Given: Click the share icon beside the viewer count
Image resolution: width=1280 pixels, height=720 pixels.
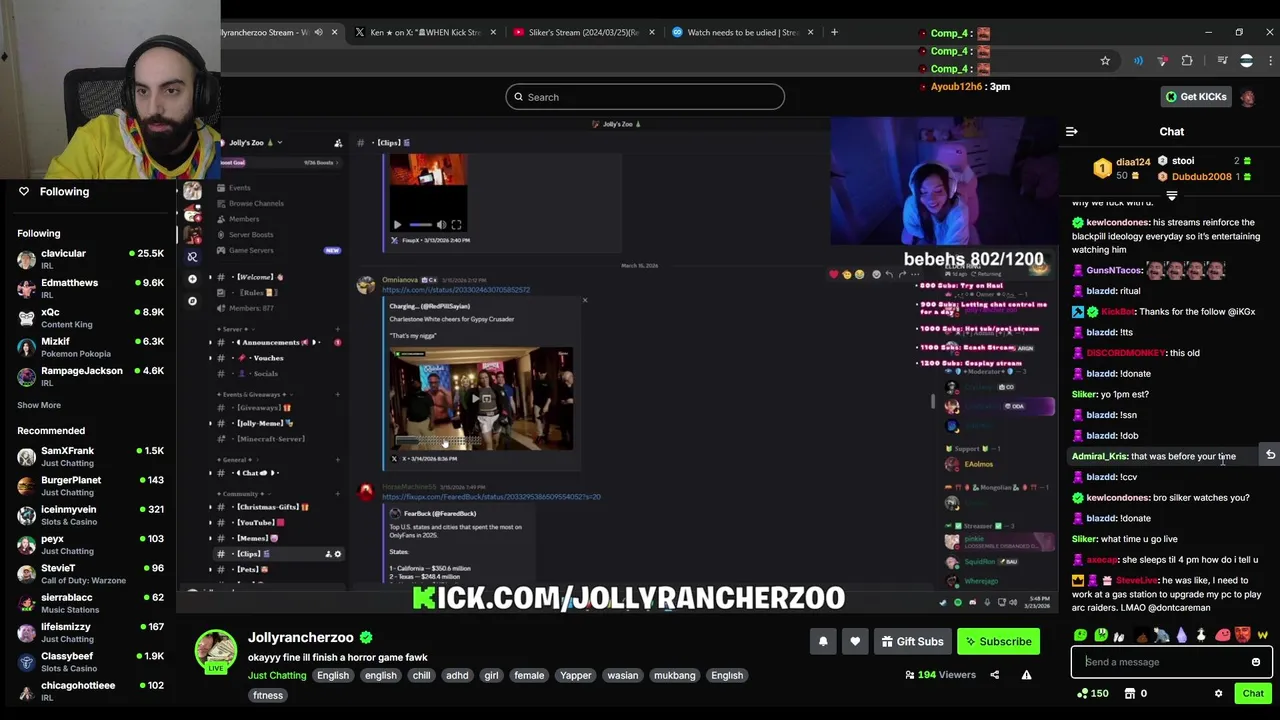Looking at the screenshot, I should point(994,675).
